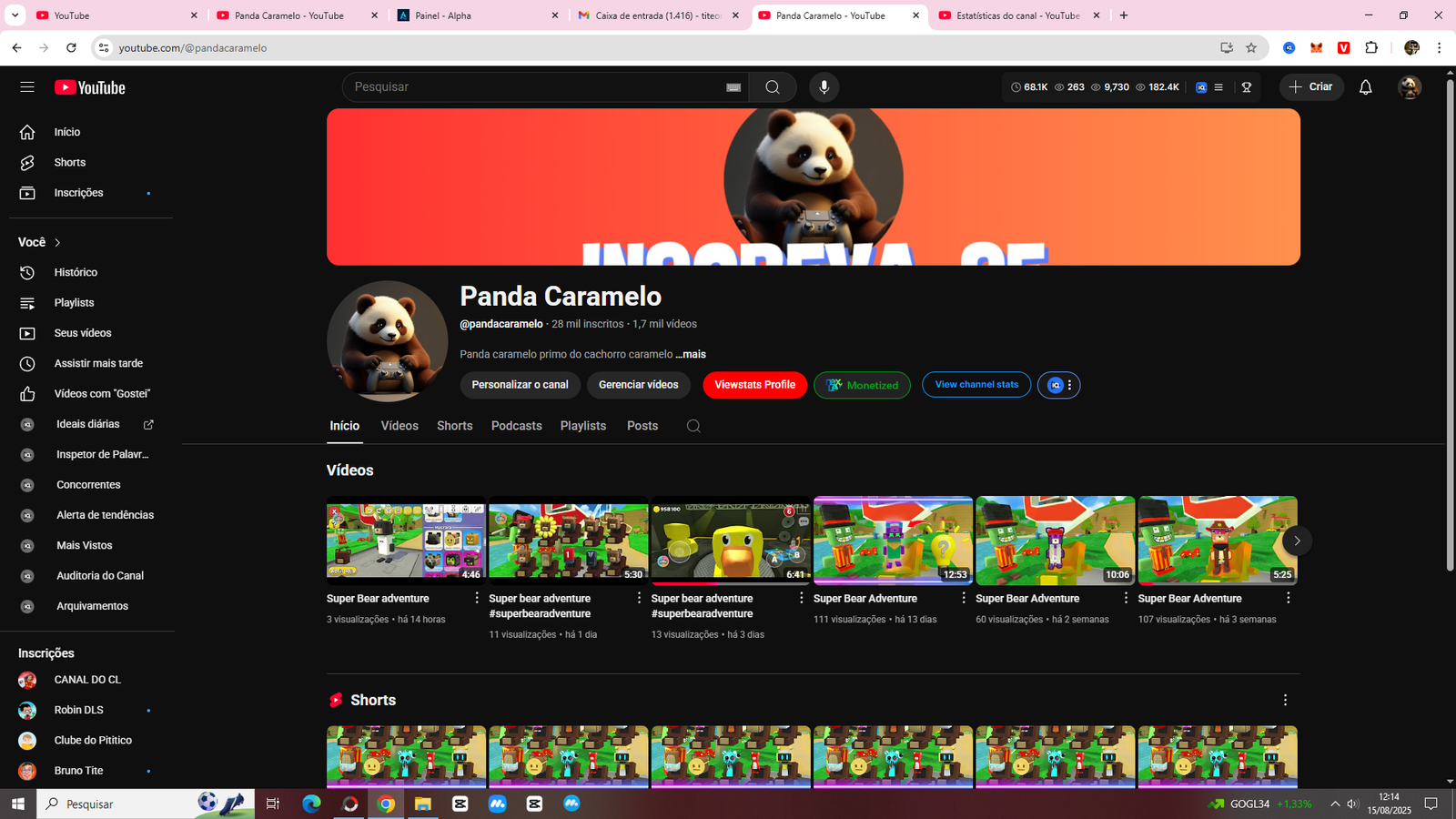Open Chrome tab search dropdown
1456x819 pixels.
click(15, 15)
